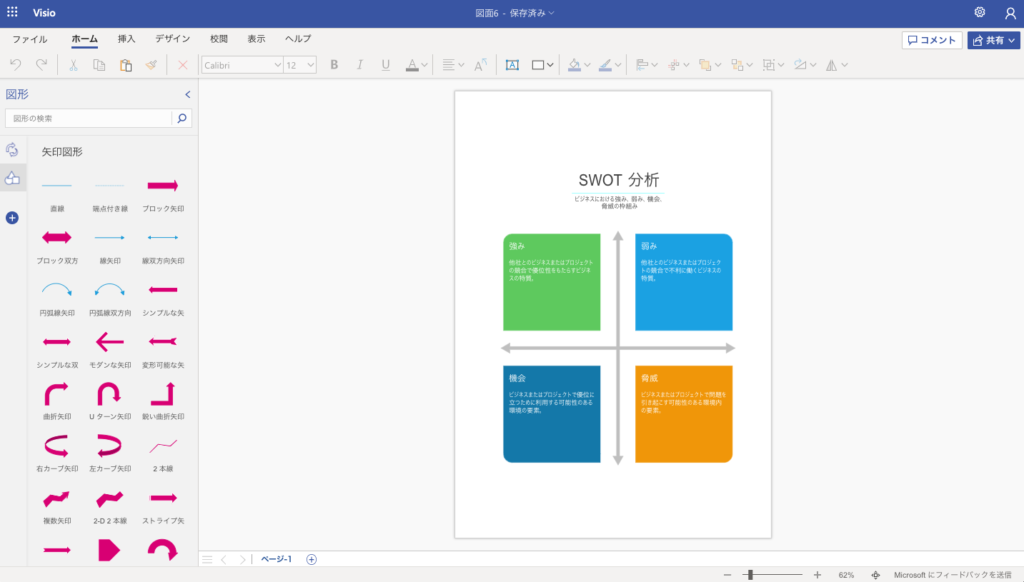Select the Text Box tool
Image resolution: width=1024 pixels, height=582 pixels.
(512, 65)
